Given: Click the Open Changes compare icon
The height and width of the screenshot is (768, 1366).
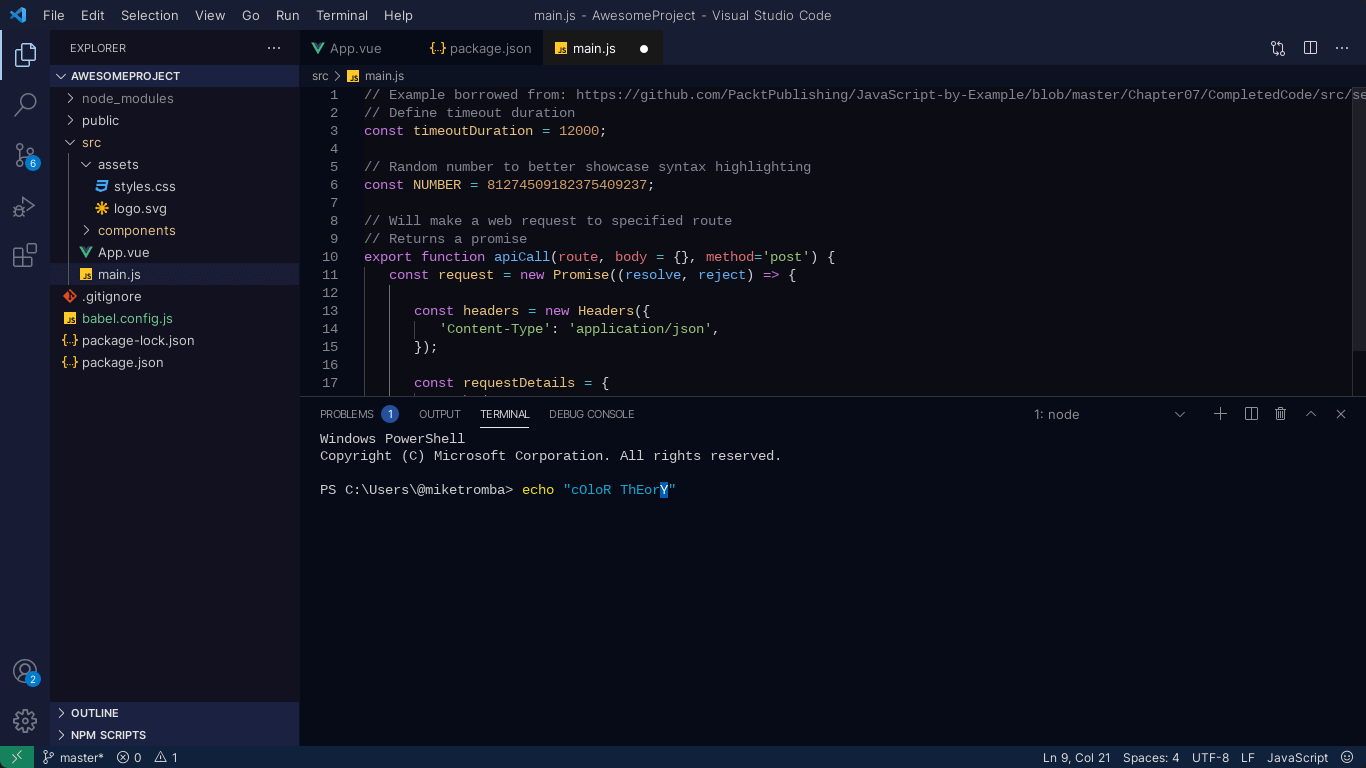Looking at the screenshot, I should coord(1278,48).
